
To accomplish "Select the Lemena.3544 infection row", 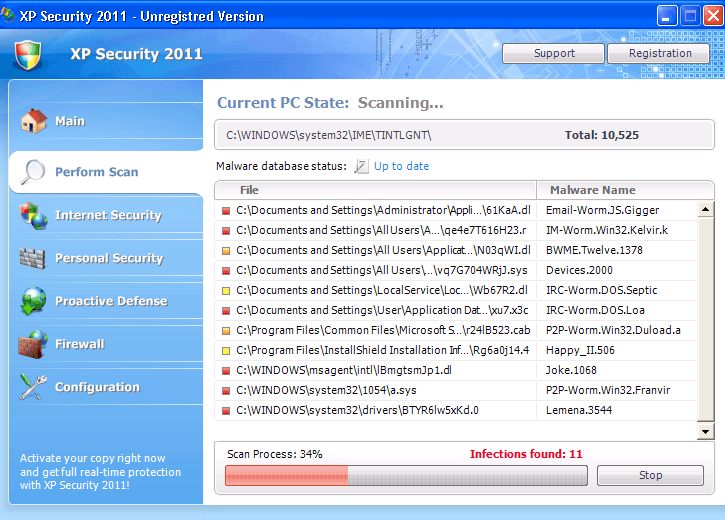I will coord(455,410).
